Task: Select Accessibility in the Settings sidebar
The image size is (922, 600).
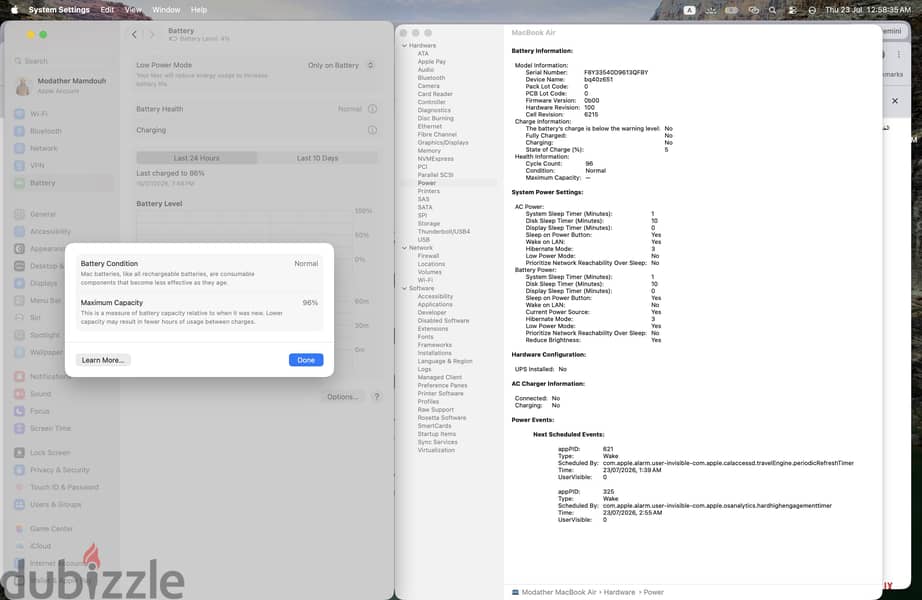Action: [62, 231]
